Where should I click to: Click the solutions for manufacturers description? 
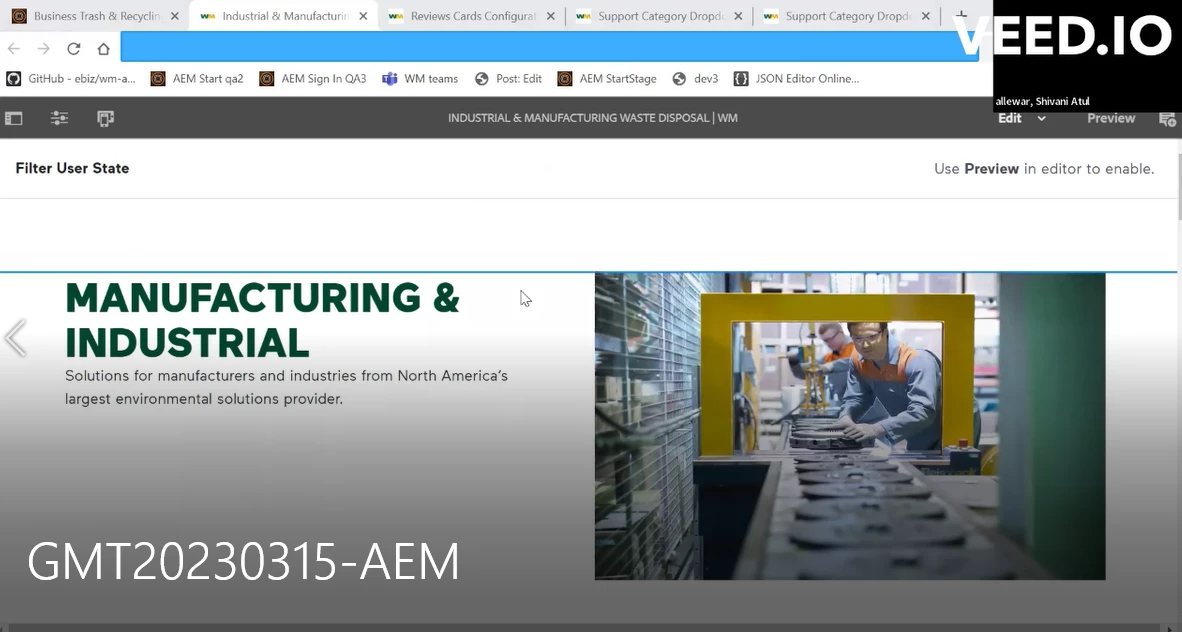286,387
